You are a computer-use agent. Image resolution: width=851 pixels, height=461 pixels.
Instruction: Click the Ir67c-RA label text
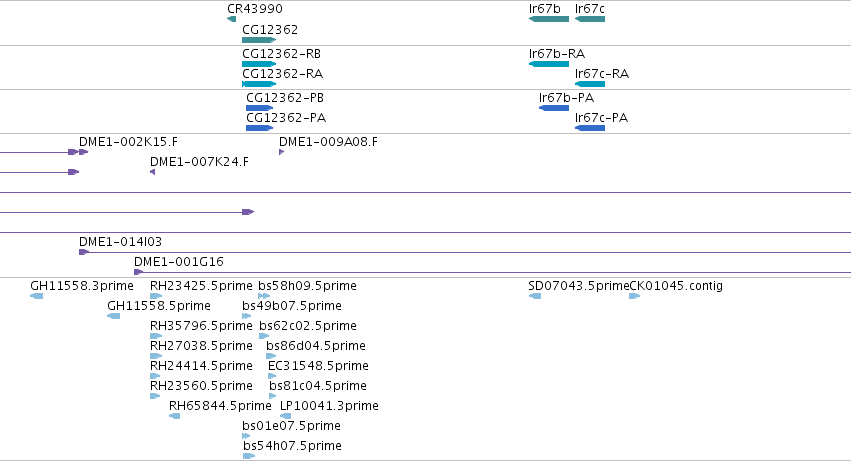click(x=602, y=73)
